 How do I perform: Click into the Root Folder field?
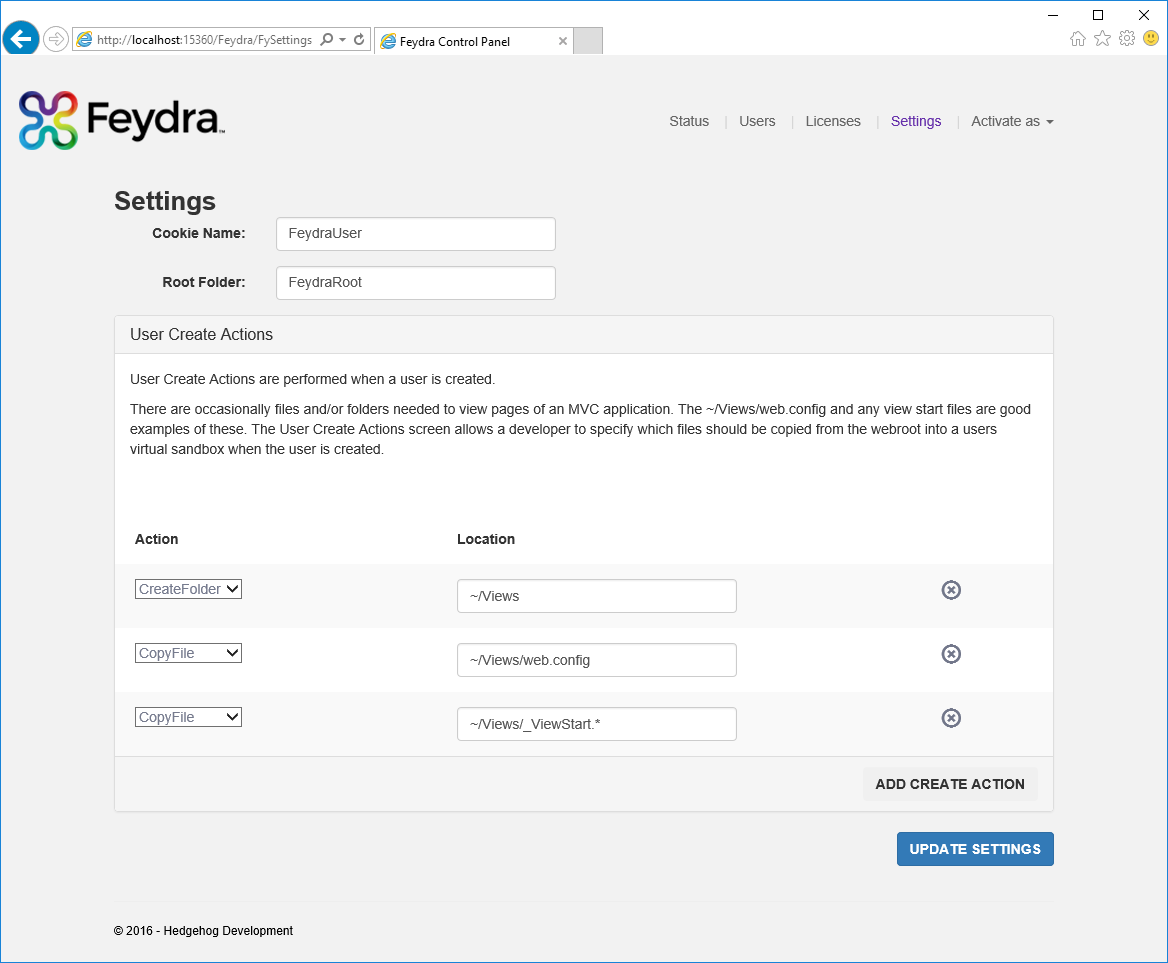point(416,283)
